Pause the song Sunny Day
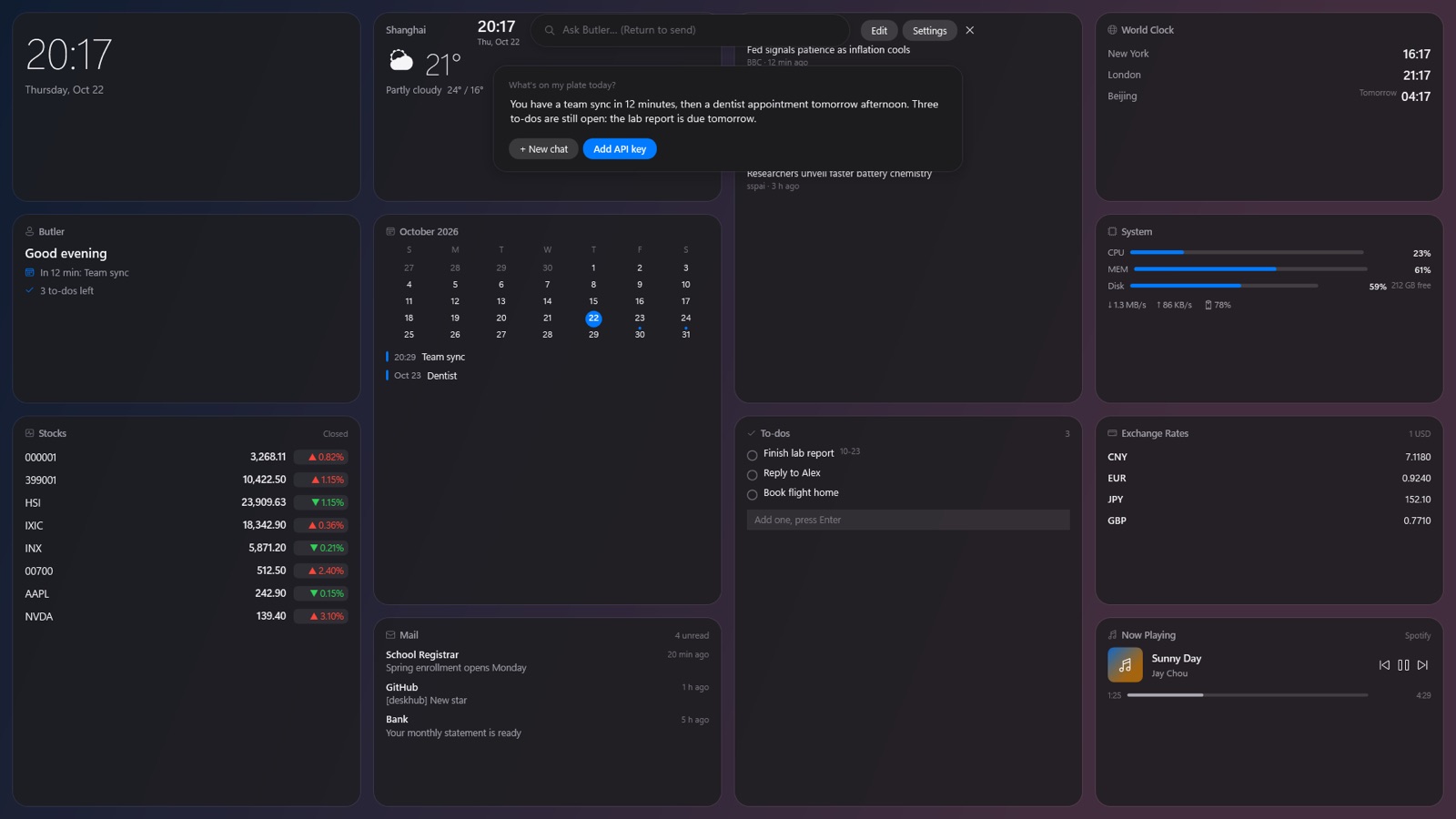The image size is (1456, 819). [x=1403, y=665]
